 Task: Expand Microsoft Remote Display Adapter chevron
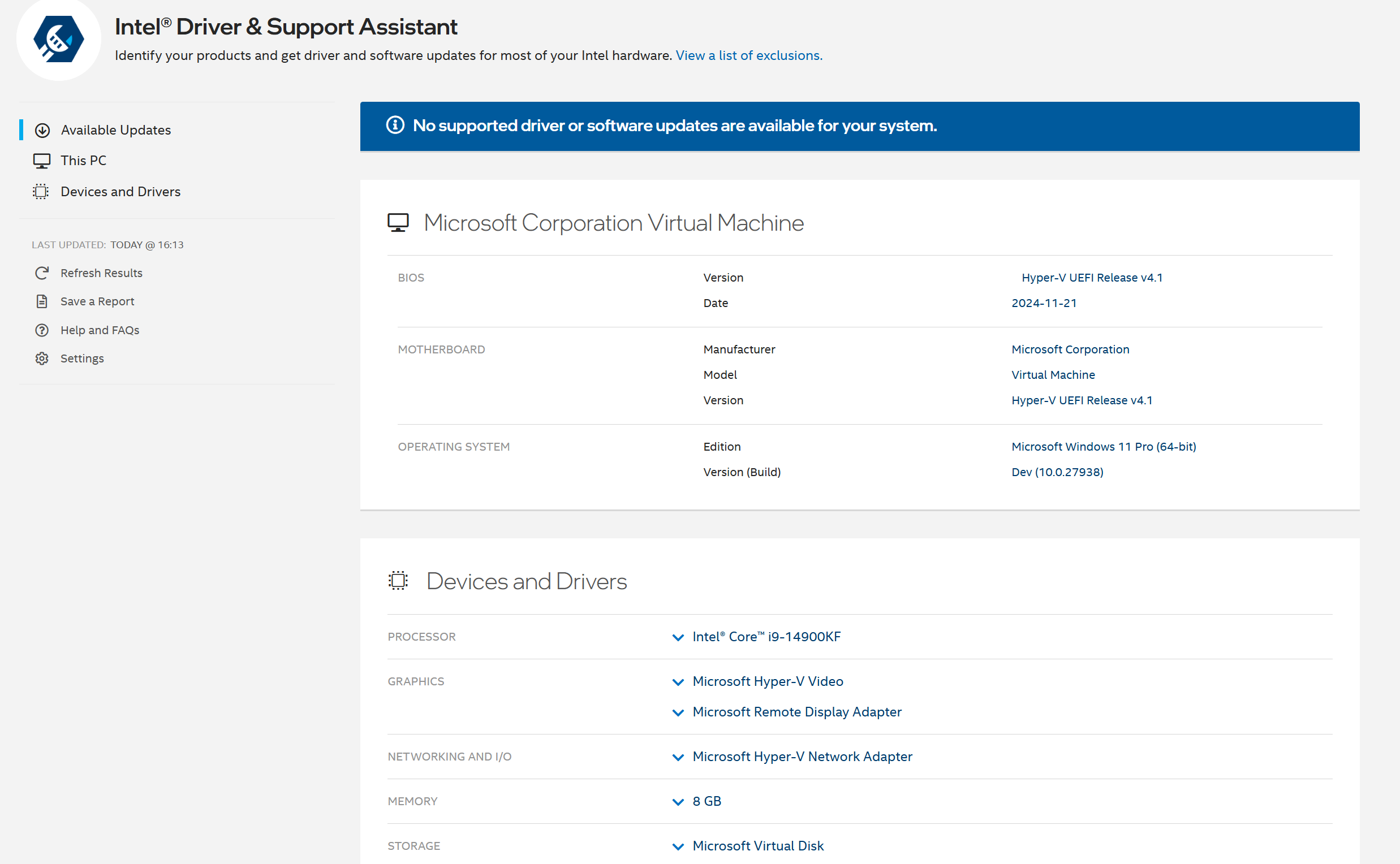coord(678,712)
